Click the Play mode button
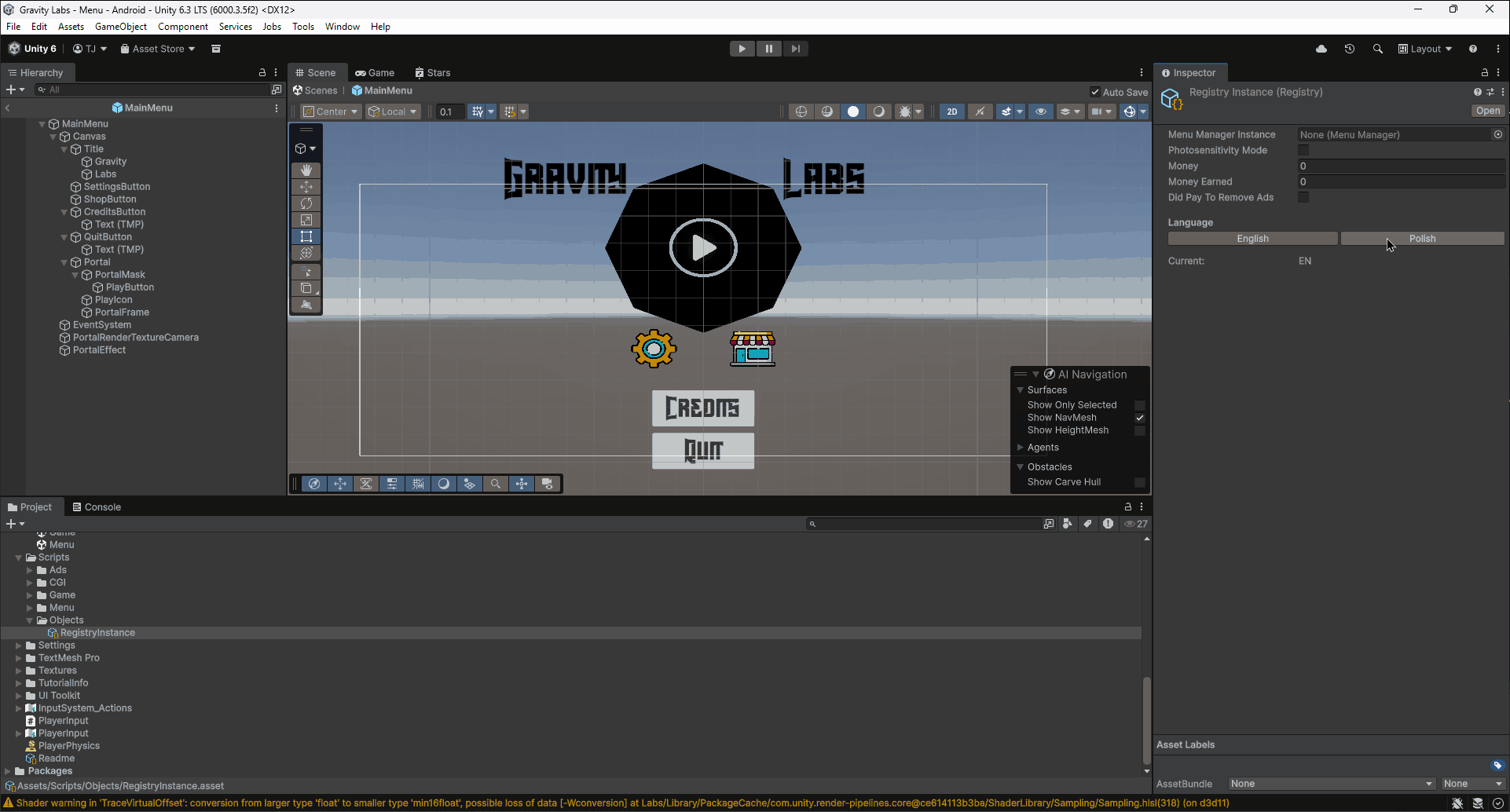 point(742,49)
